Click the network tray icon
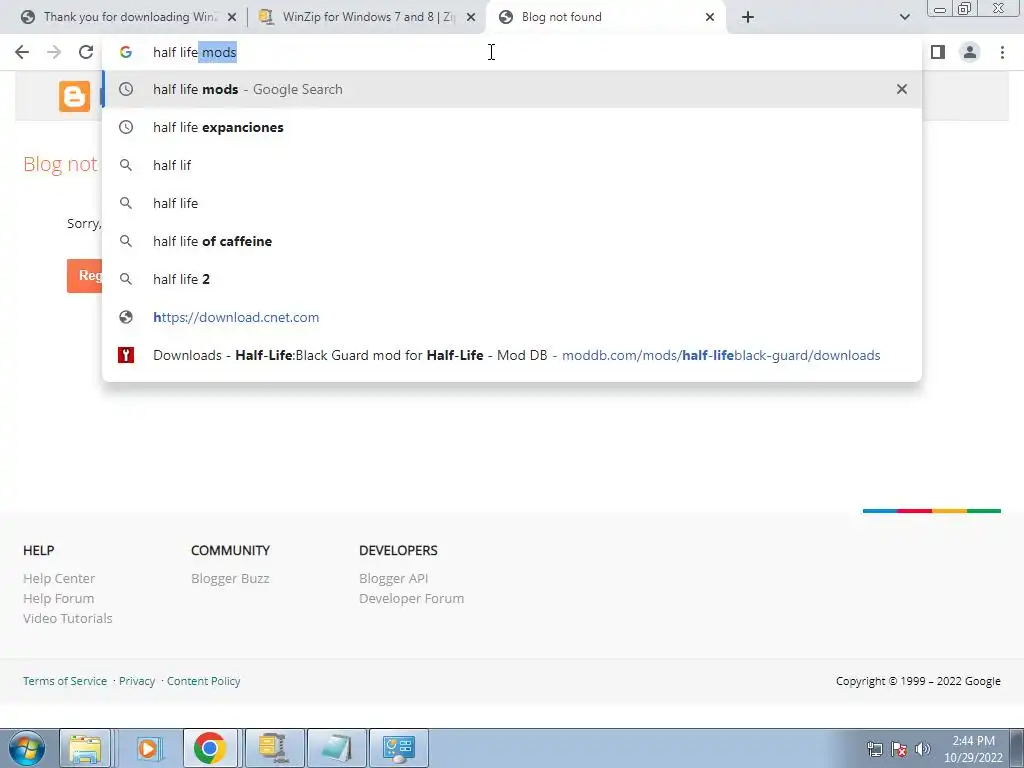Viewport: 1024px width, 768px height. (874, 749)
